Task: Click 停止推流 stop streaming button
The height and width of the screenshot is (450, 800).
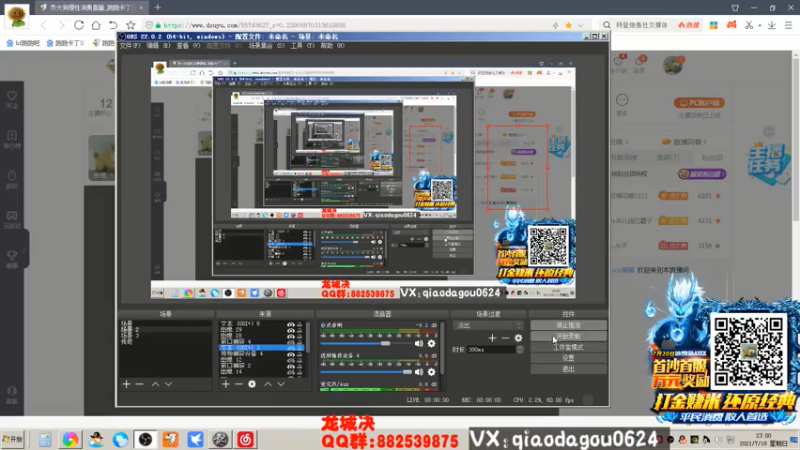Action: pos(568,325)
